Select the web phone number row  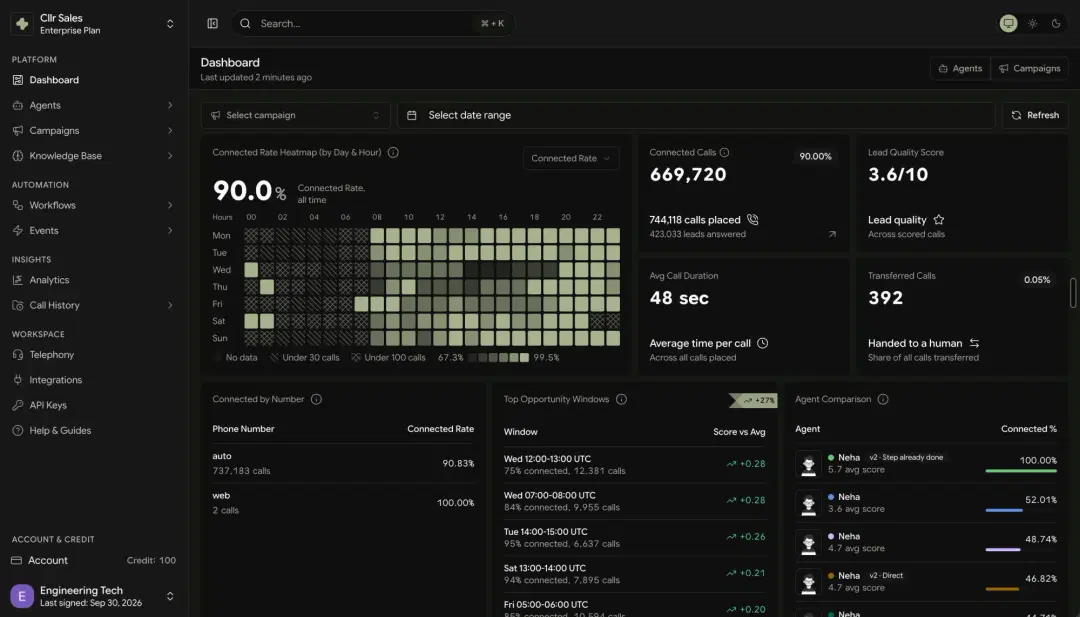coord(343,503)
